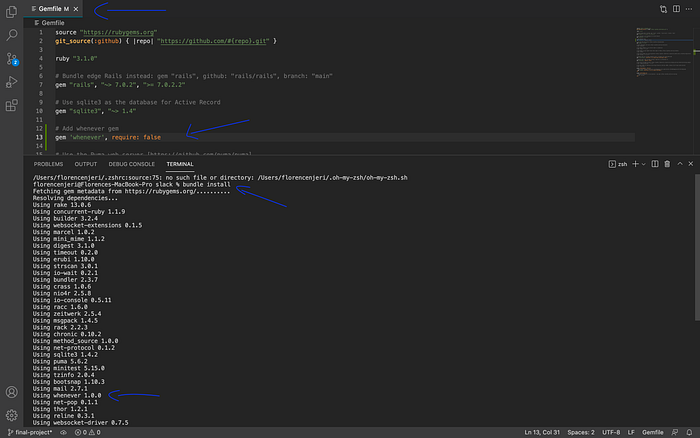The width and height of the screenshot is (700, 438).
Task: Open the terminal launch profile dropdown arrow
Action: tap(643, 164)
